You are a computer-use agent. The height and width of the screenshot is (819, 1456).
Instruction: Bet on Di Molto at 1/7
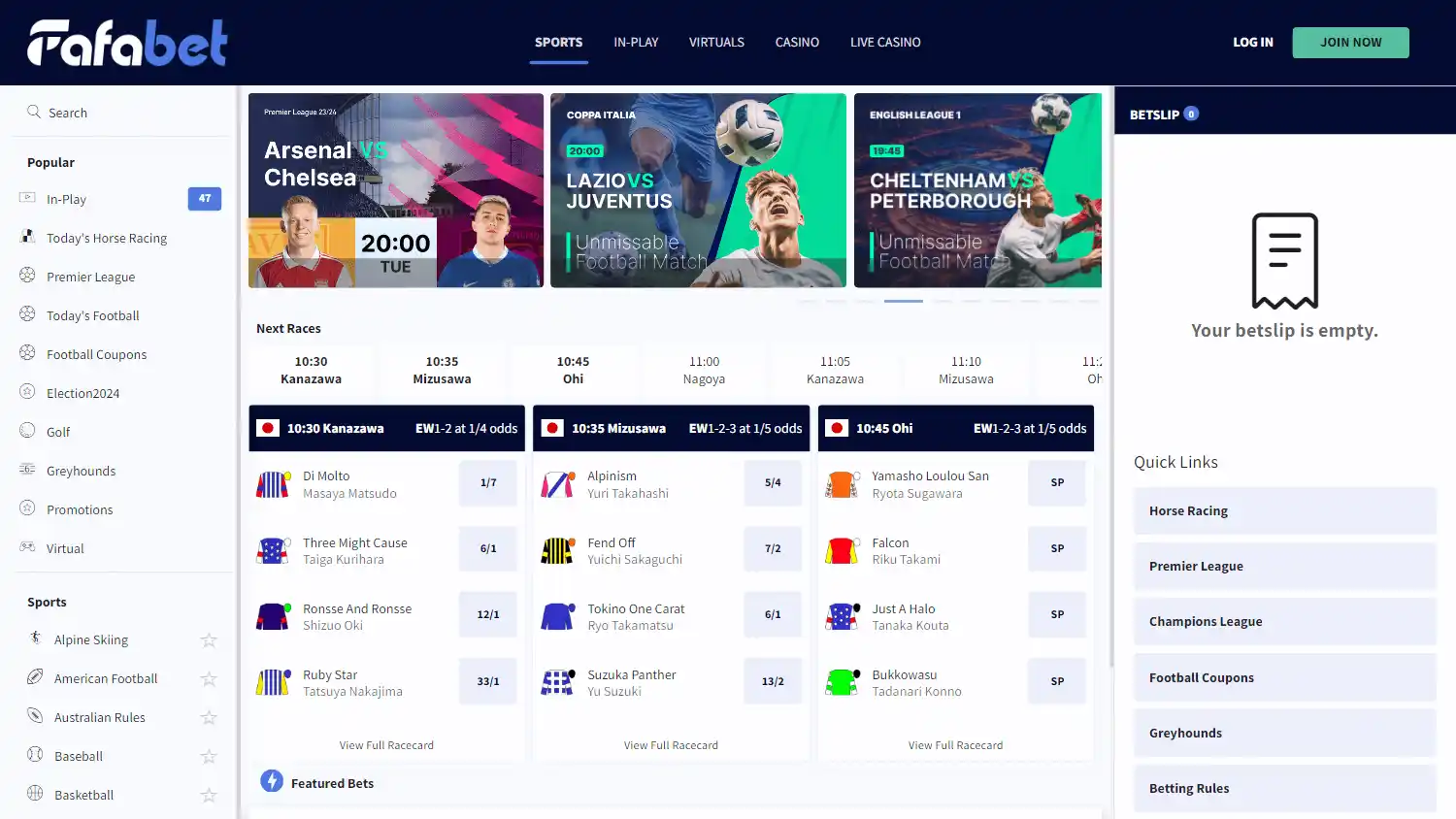click(x=488, y=483)
